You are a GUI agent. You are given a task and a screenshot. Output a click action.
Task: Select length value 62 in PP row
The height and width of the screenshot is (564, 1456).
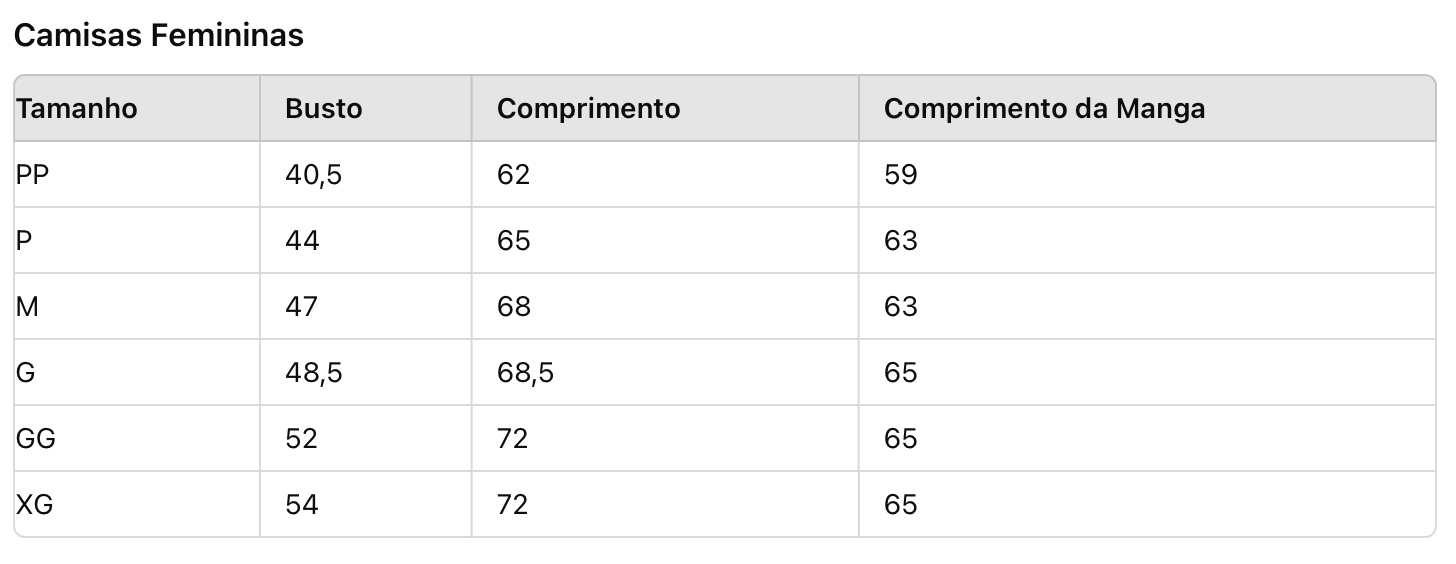tap(513, 175)
